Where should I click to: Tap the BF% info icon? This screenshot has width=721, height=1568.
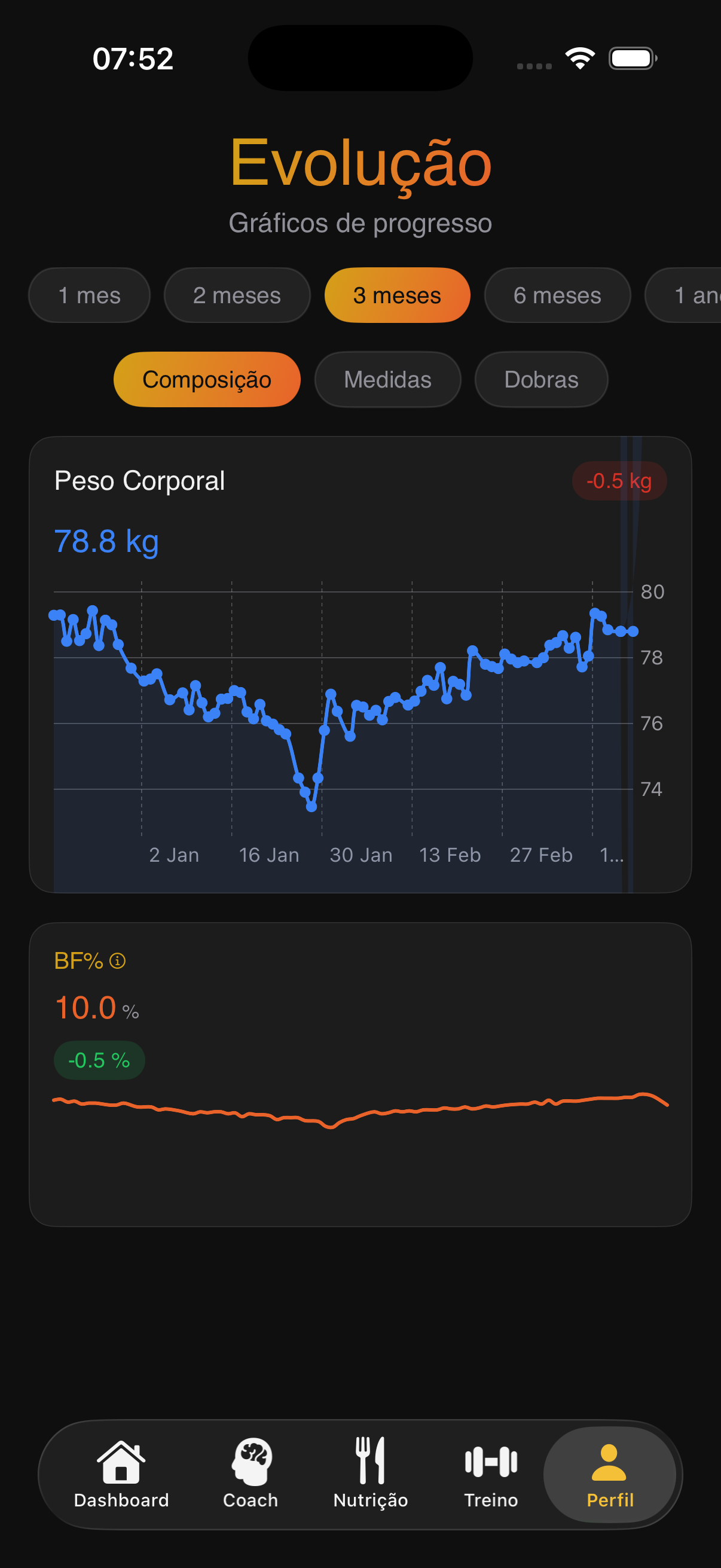coord(117,960)
